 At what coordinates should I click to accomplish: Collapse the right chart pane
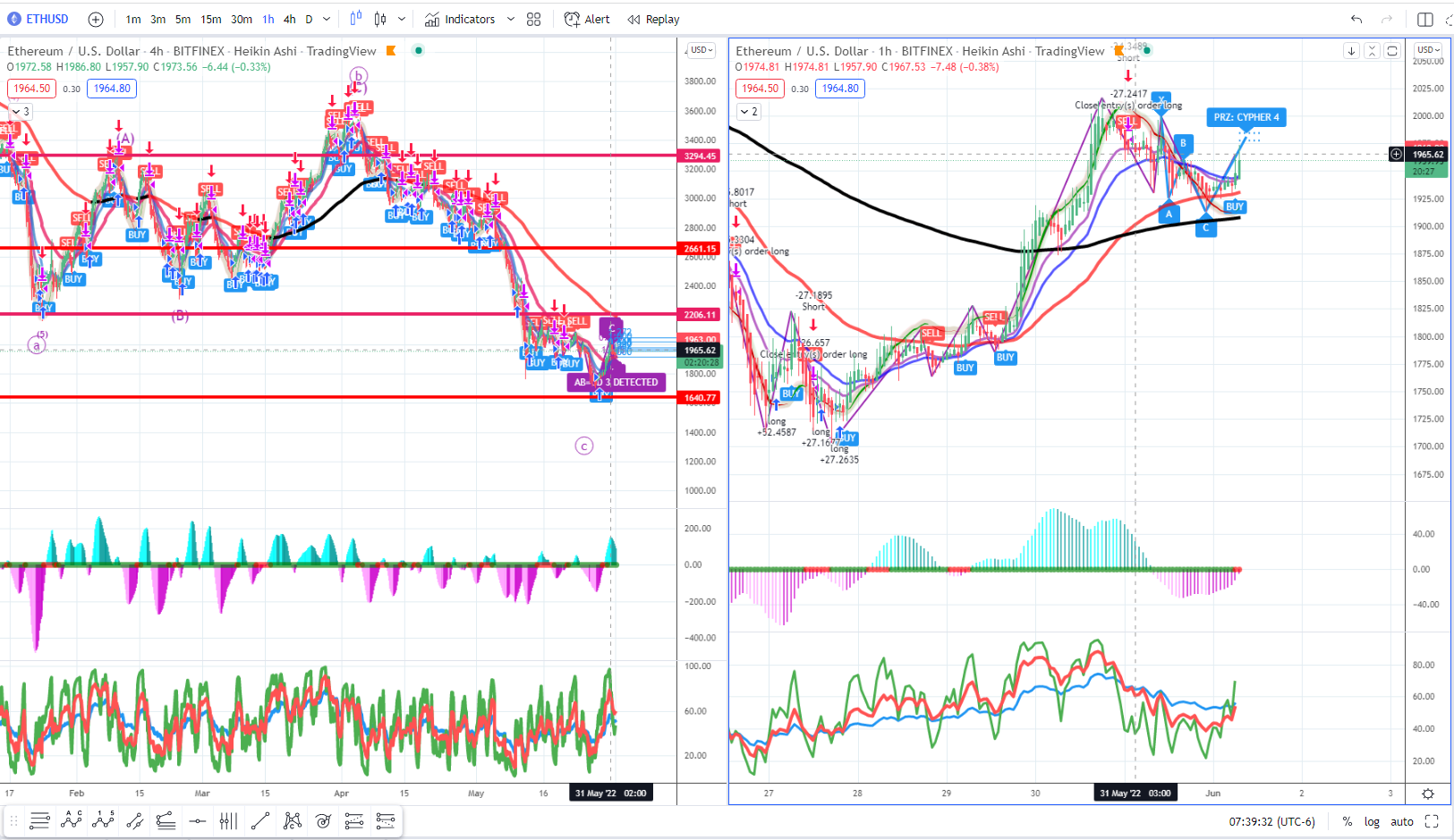click(x=1372, y=51)
